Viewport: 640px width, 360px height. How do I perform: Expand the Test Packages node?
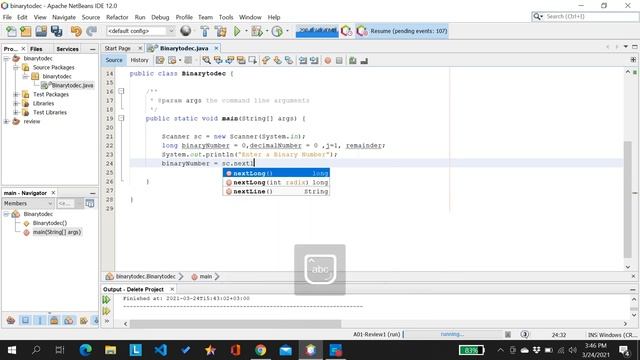(x=16, y=94)
